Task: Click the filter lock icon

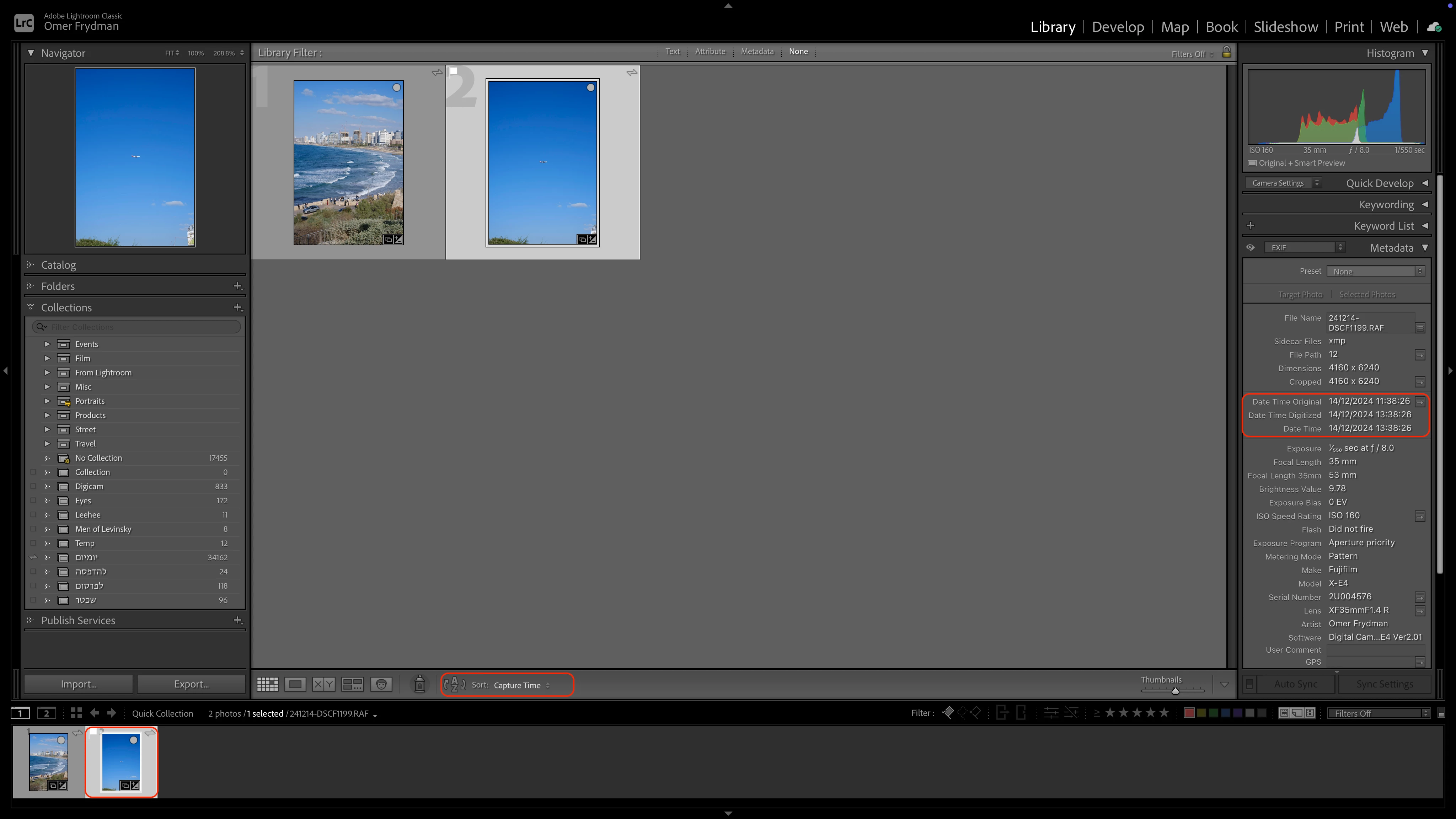Action: pos(1226,52)
